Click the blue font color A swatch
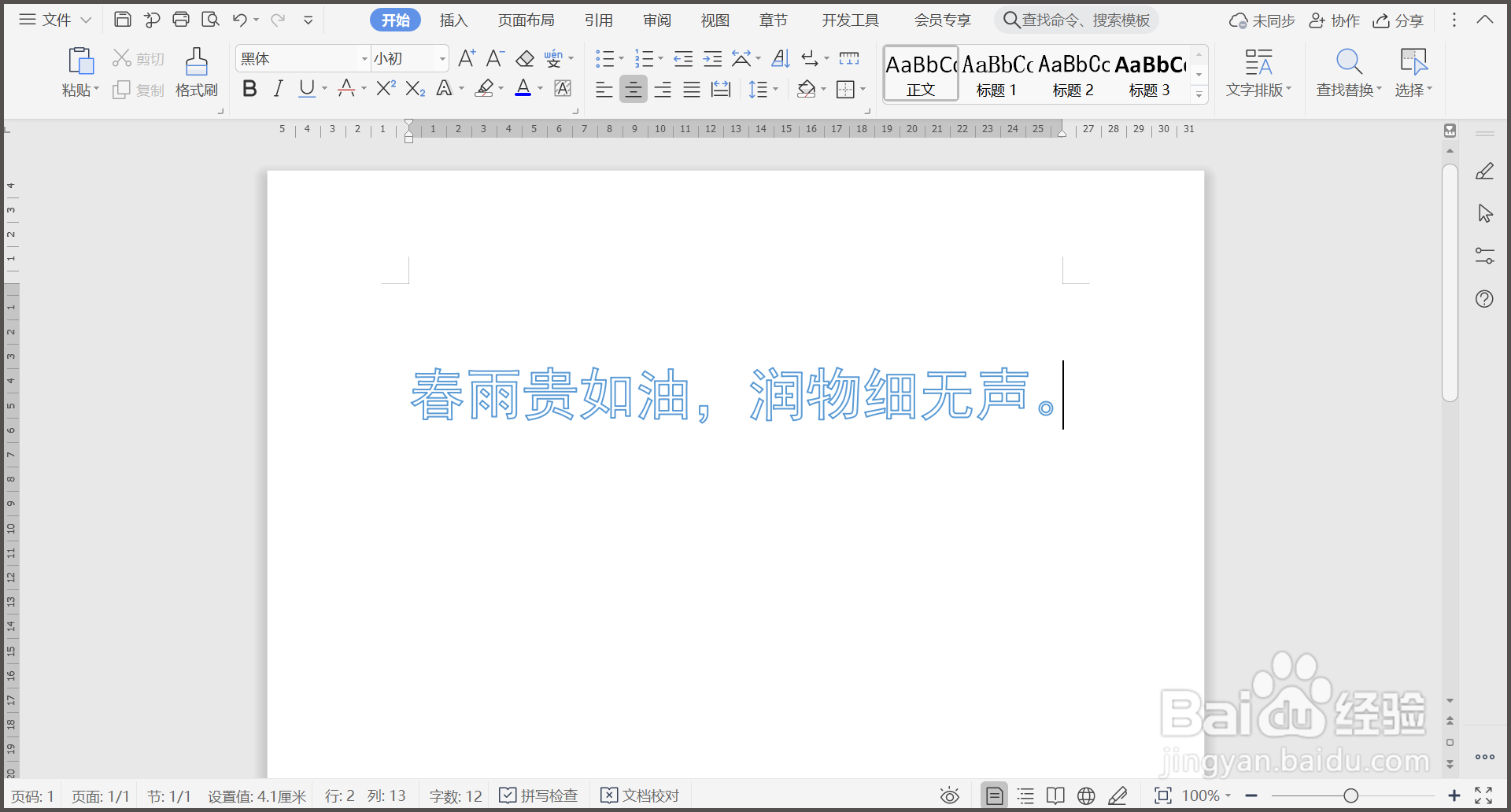The height and width of the screenshot is (812, 1511). [x=523, y=89]
